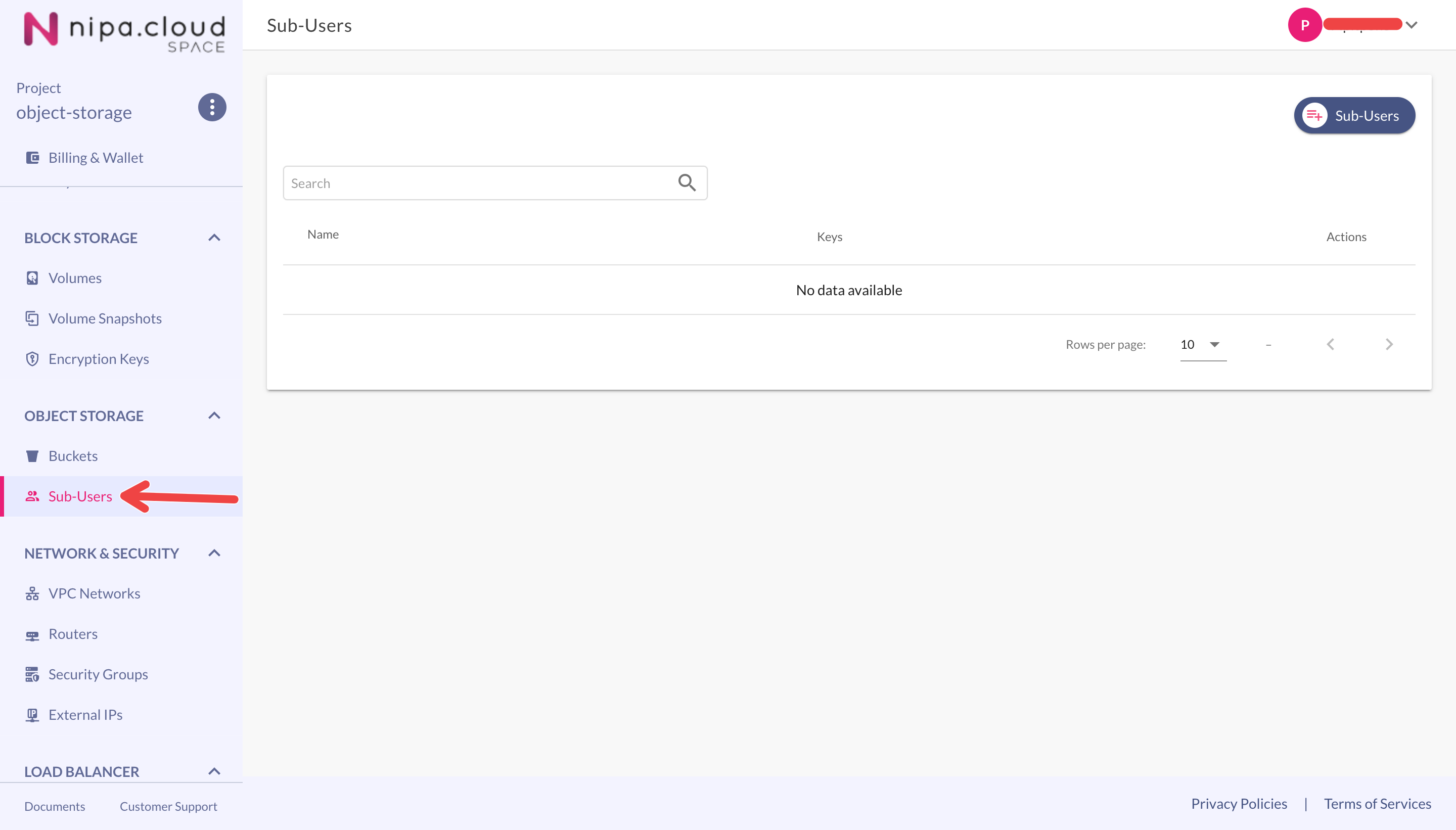Open the Customer Support link
The width and height of the screenshot is (1456, 830).
(168, 807)
